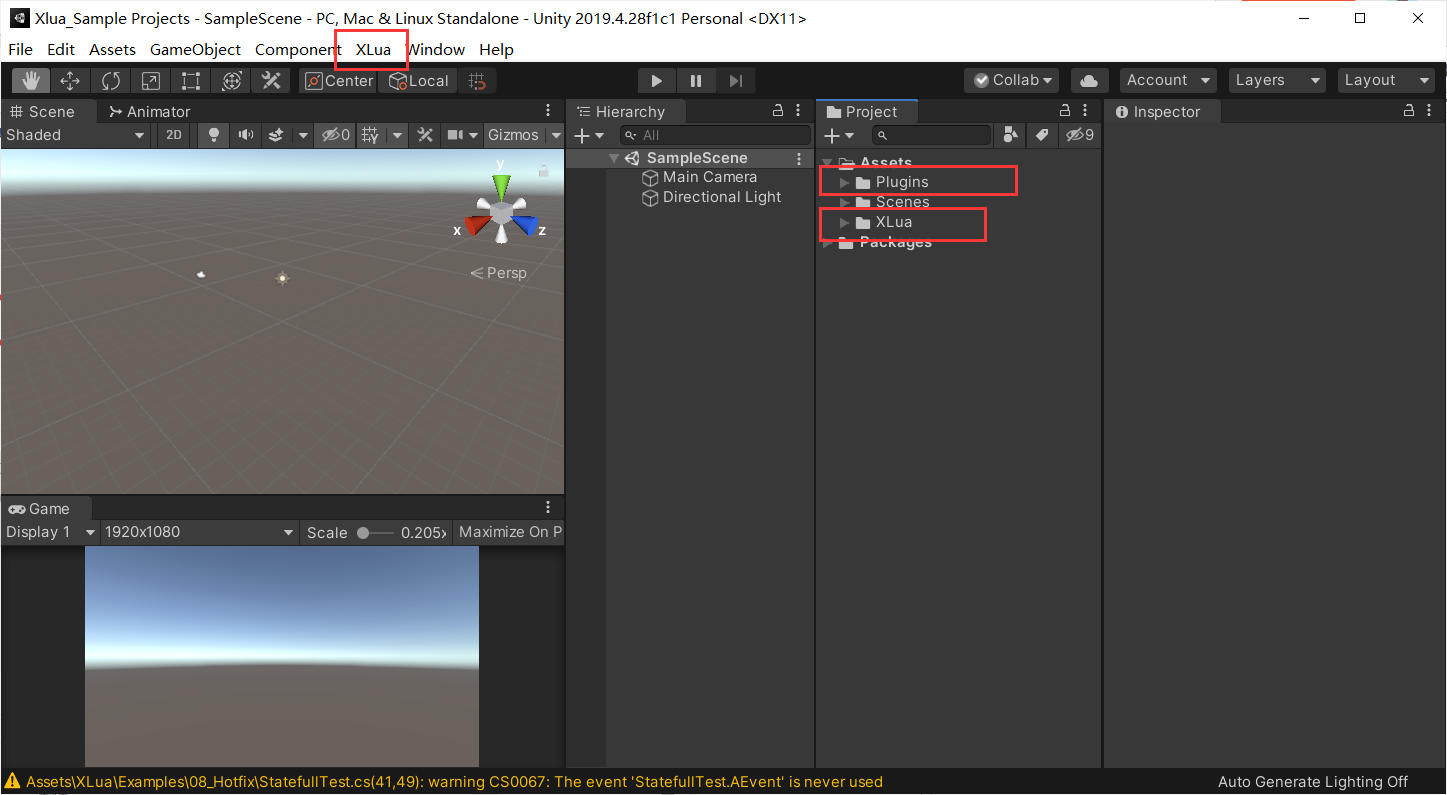Click the step frame button
This screenshot has width=1447, height=795.
click(x=736, y=80)
